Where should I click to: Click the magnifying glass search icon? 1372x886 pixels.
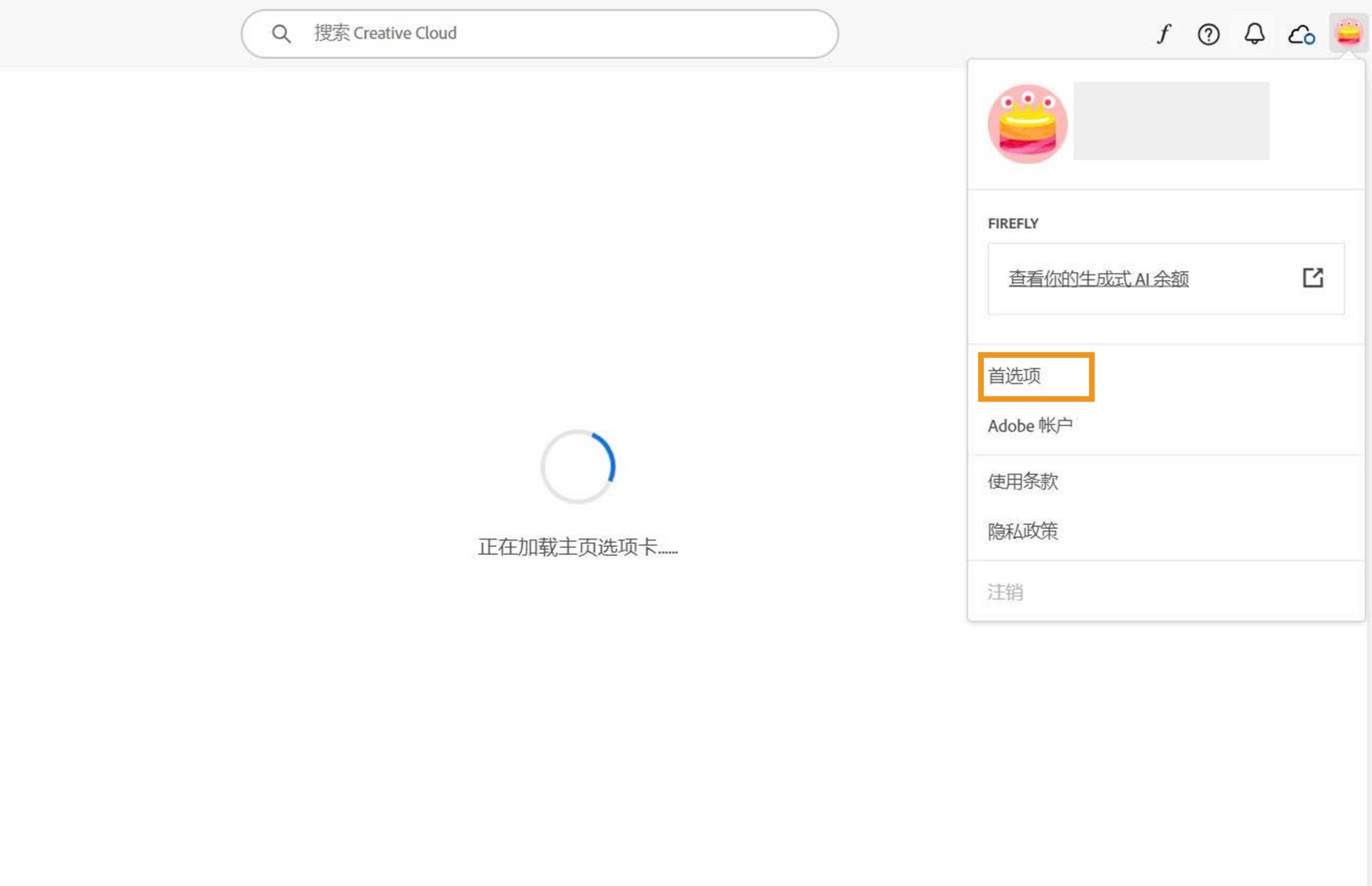click(281, 33)
